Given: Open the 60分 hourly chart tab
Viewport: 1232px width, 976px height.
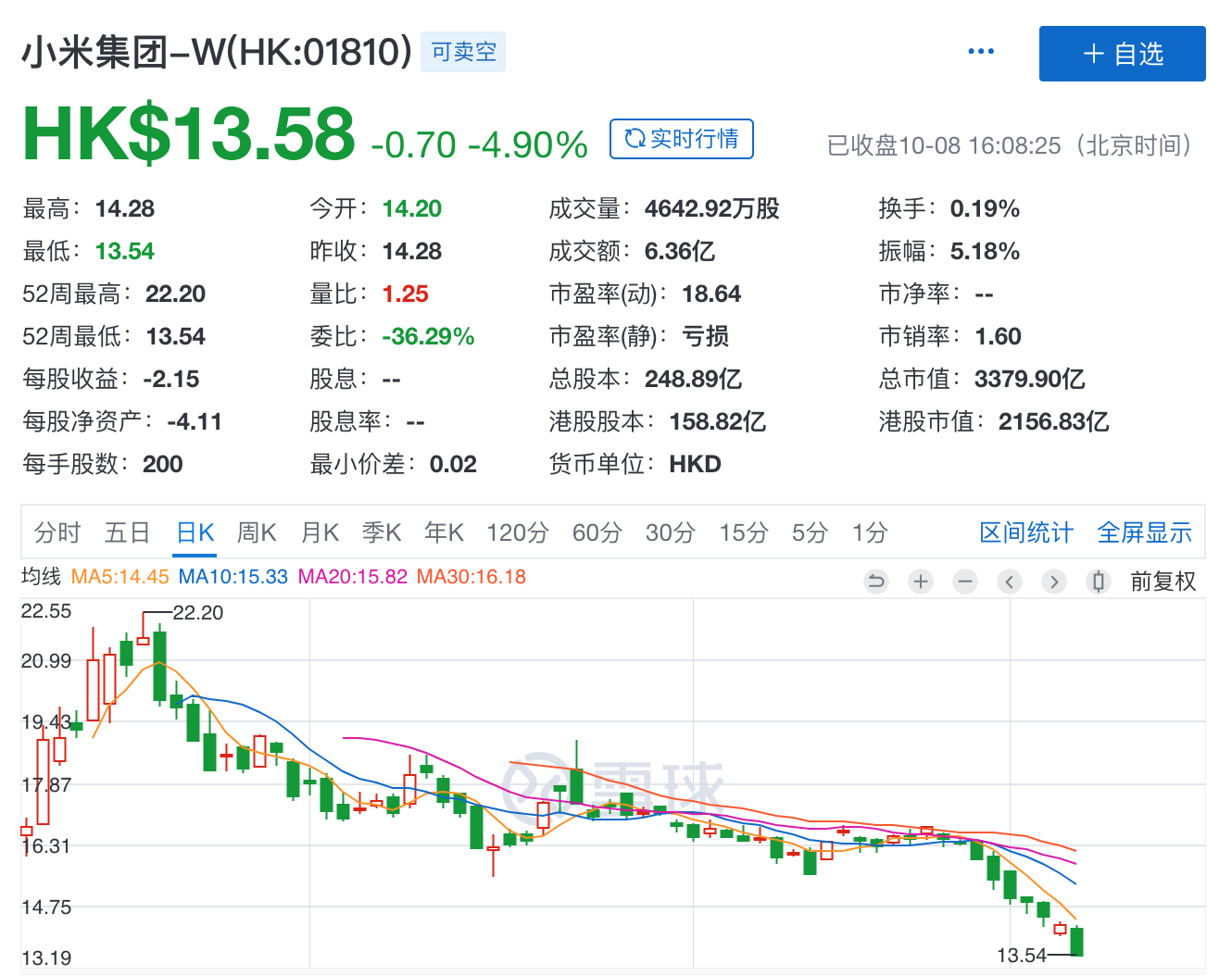Looking at the screenshot, I should pos(597,532).
